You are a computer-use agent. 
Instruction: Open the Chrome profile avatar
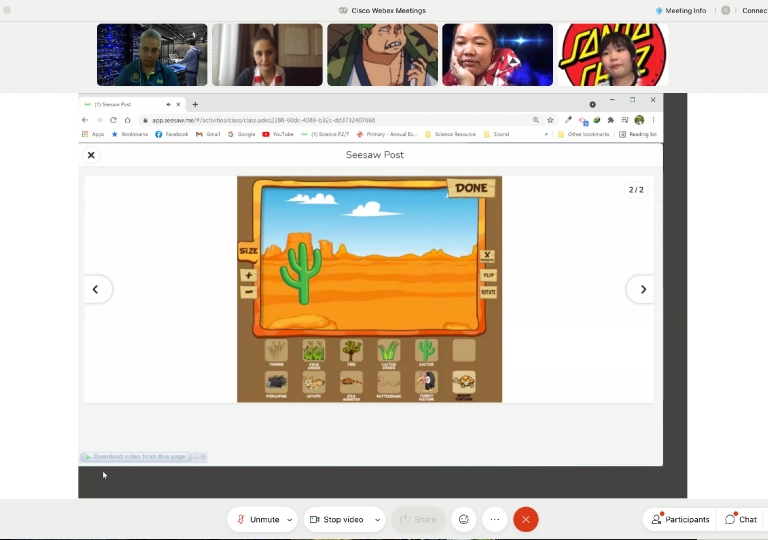639,120
